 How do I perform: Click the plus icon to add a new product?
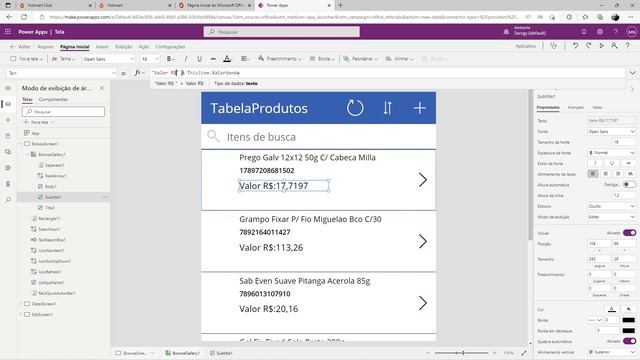coord(420,108)
